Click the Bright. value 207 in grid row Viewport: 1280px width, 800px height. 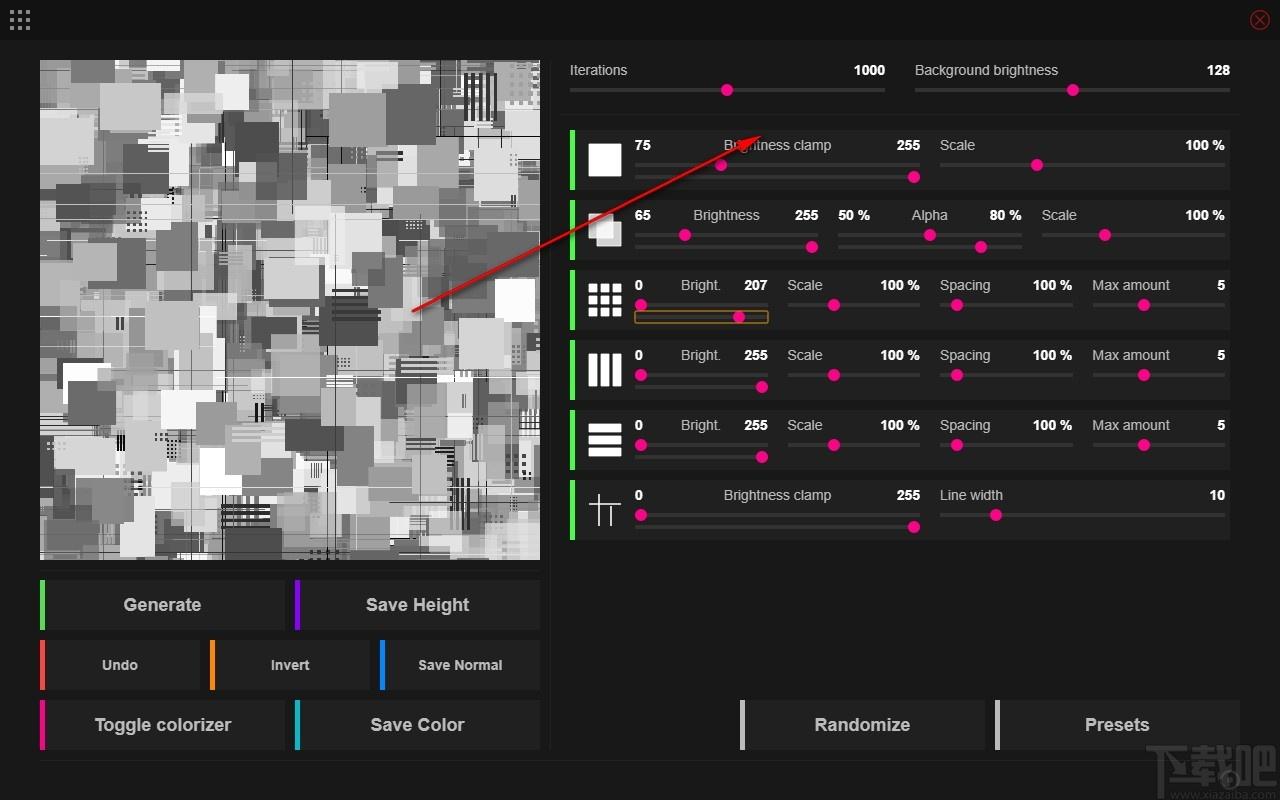[x=756, y=285]
